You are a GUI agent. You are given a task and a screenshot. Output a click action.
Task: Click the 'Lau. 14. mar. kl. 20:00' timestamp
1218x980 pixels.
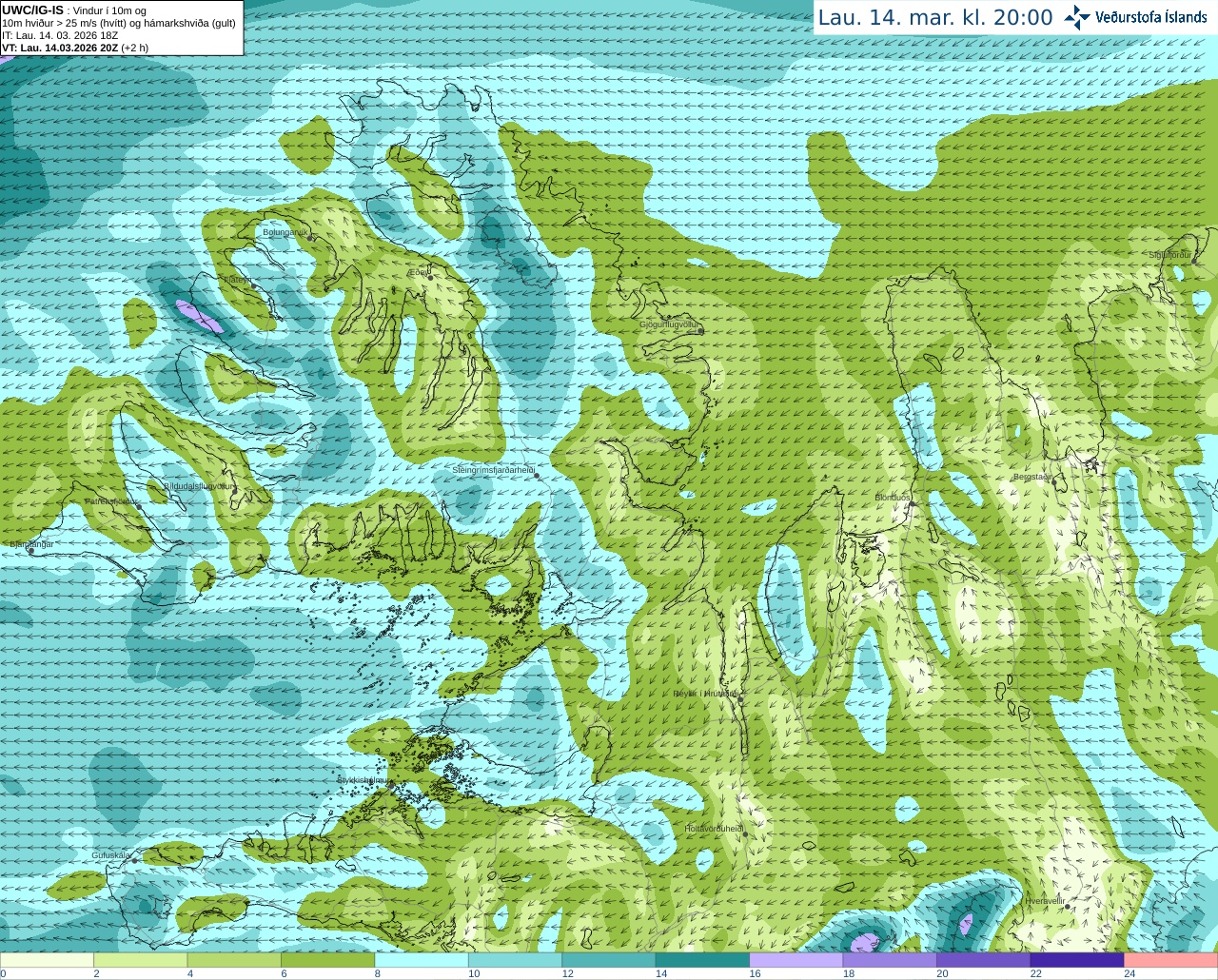click(x=935, y=17)
